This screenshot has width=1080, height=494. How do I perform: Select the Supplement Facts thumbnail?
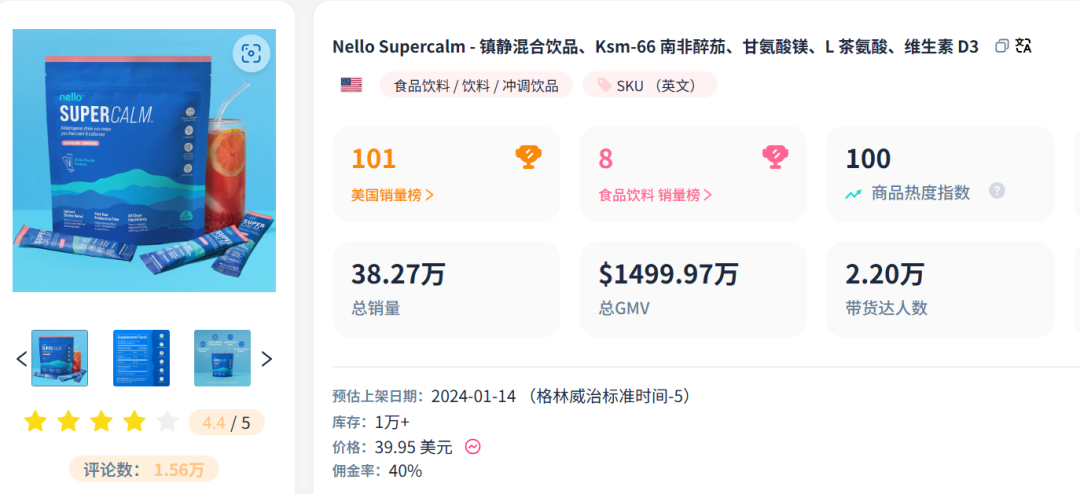pos(141,358)
